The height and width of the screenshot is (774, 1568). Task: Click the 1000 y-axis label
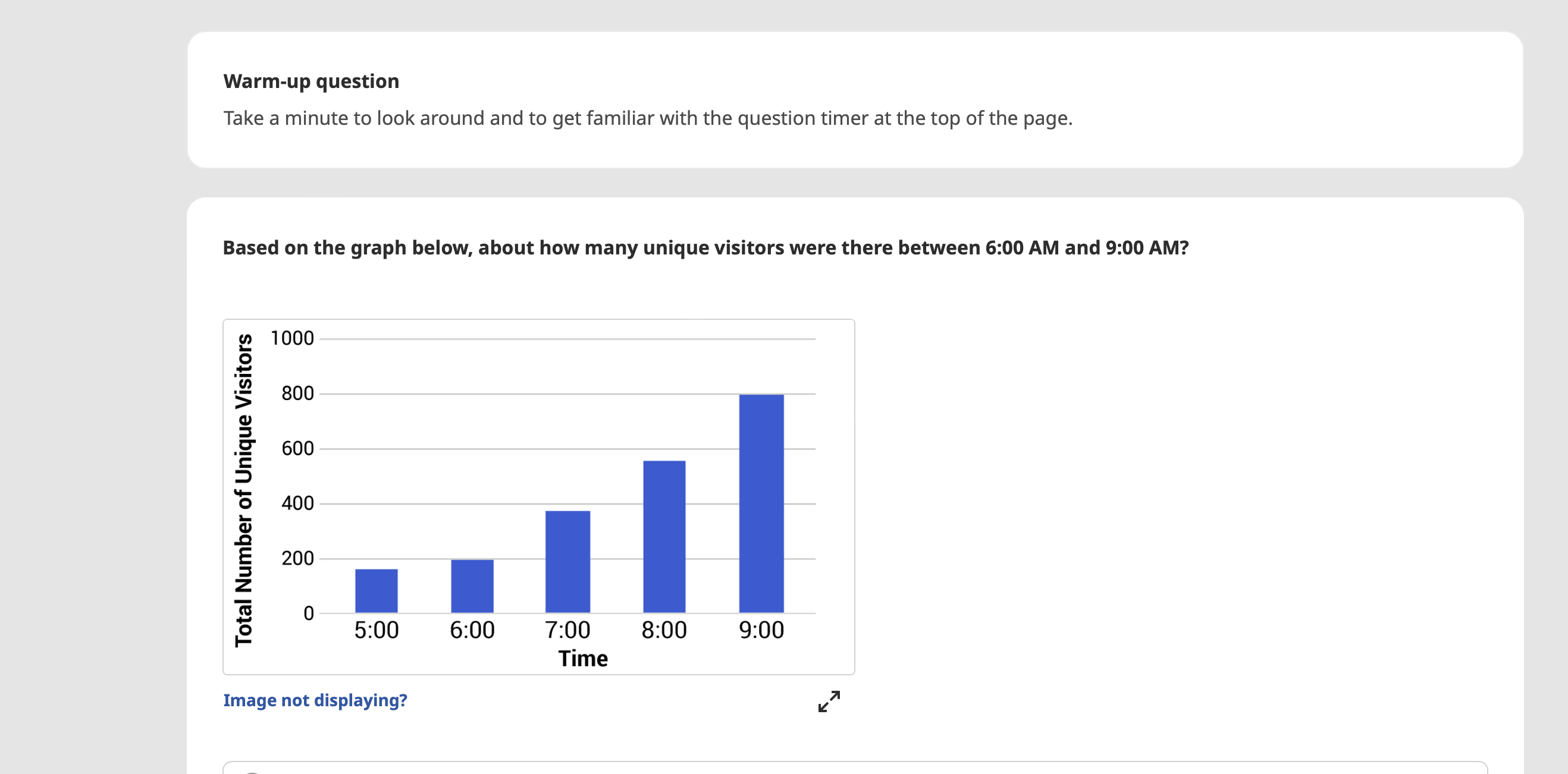pyautogui.click(x=291, y=338)
